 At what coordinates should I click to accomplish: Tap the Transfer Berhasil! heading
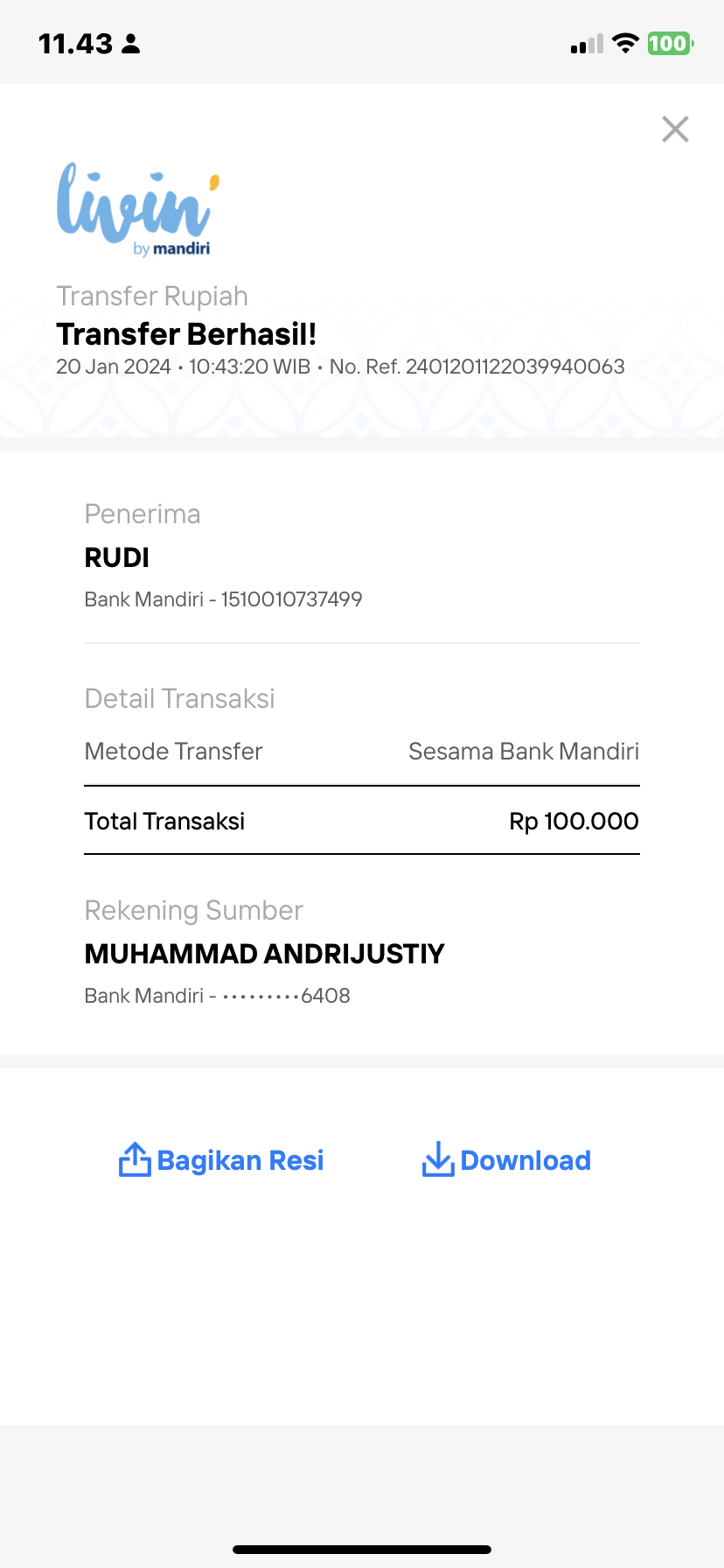[x=186, y=334]
